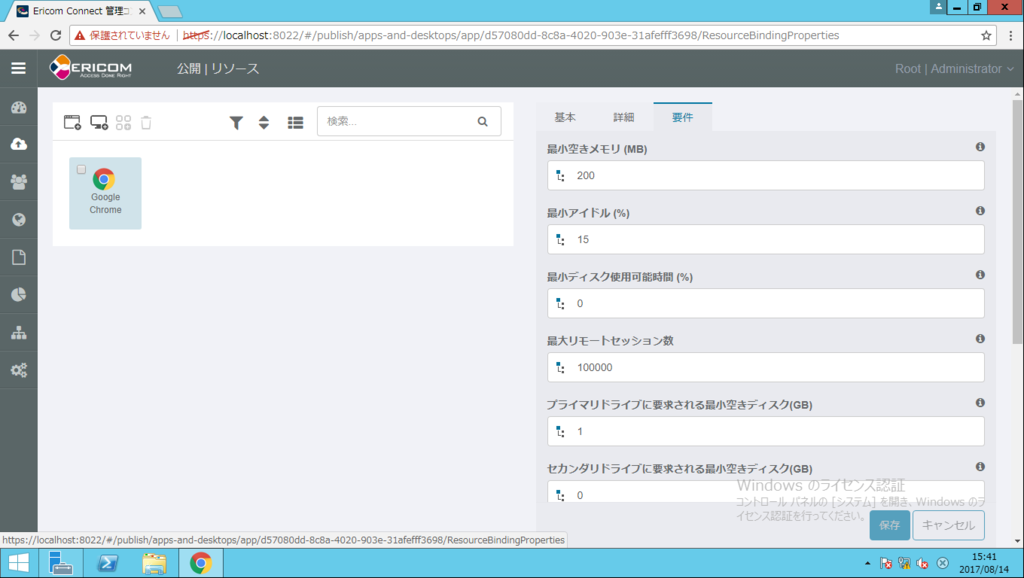Click the 保存 button
1024x578 pixels.
click(889, 524)
